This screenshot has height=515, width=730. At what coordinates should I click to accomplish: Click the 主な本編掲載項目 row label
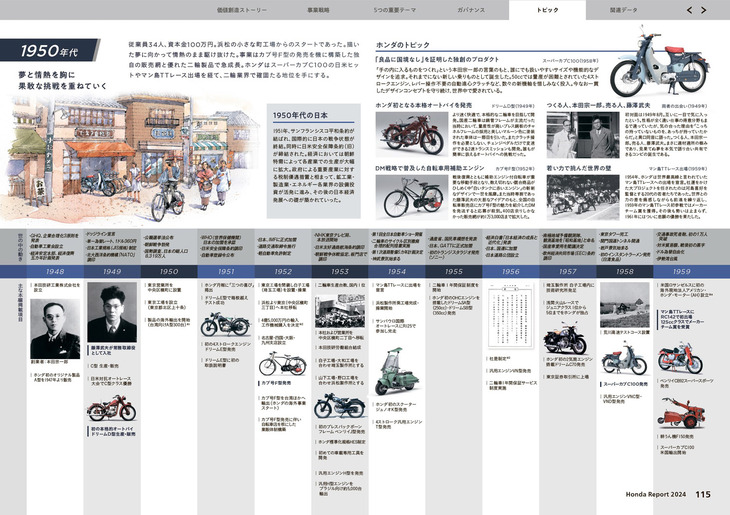[x=20, y=302]
